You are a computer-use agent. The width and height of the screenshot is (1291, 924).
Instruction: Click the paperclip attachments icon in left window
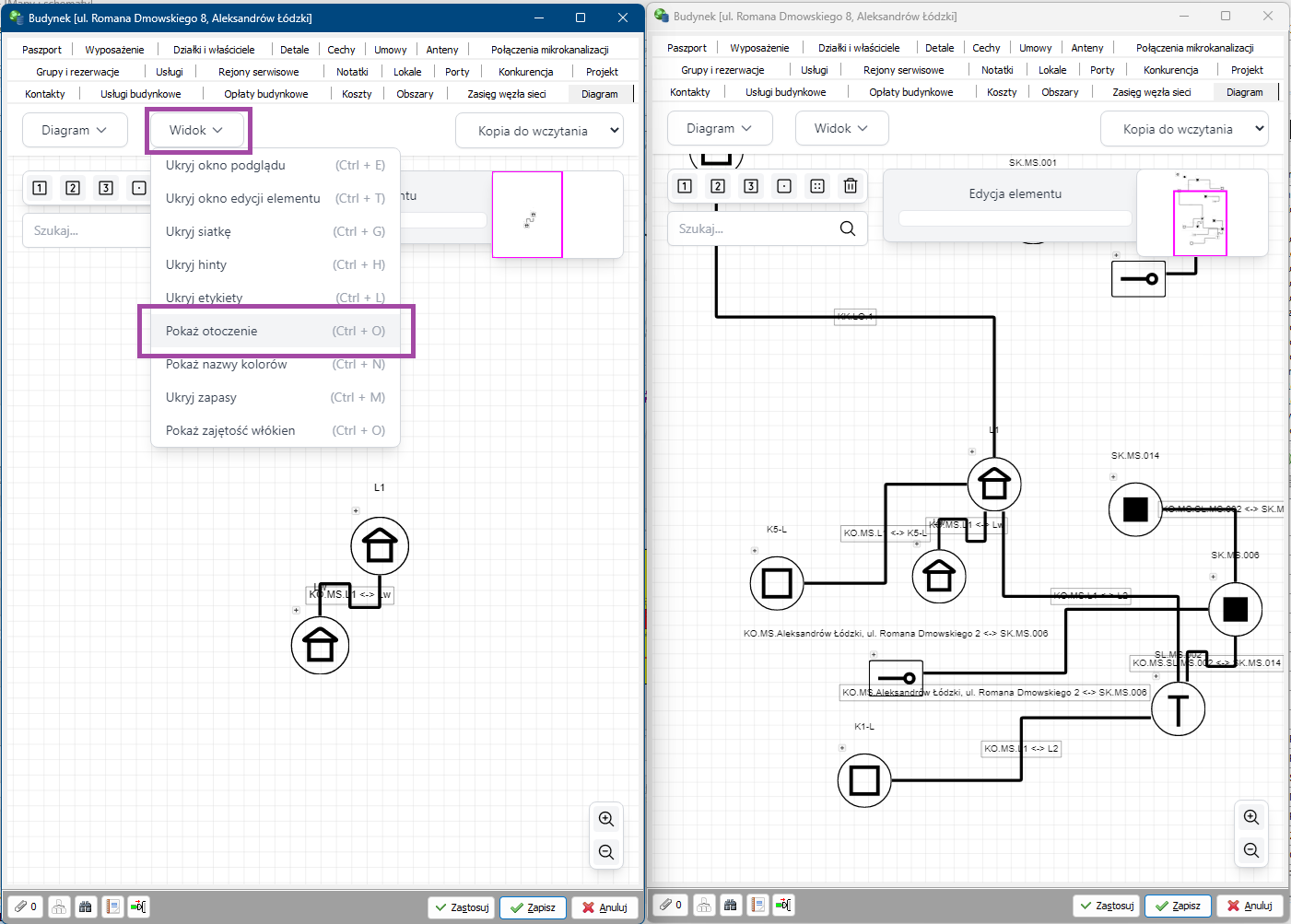[x=26, y=906]
